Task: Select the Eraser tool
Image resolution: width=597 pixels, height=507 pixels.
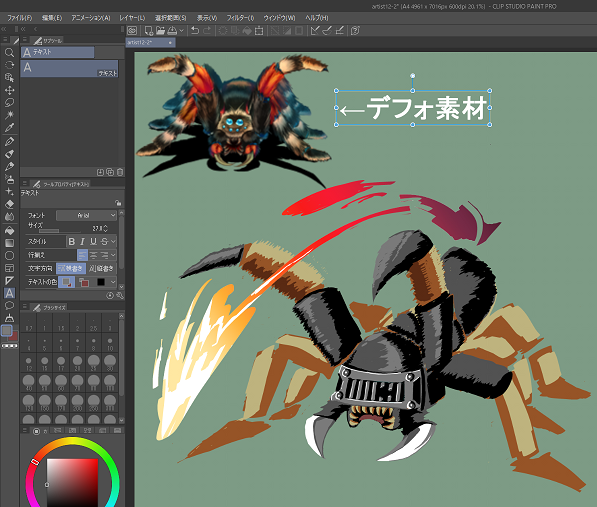Action: click(x=9, y=204)
